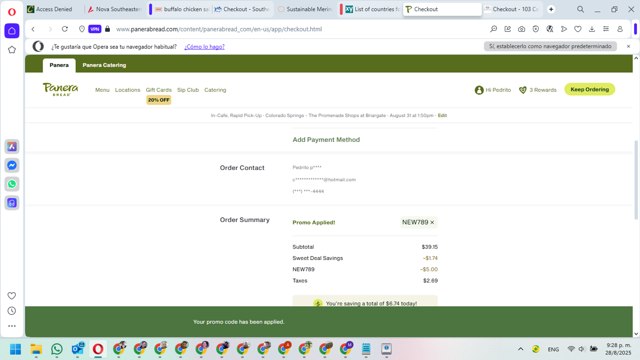Open WhatsApp from the taskbar

pos(57,349)
